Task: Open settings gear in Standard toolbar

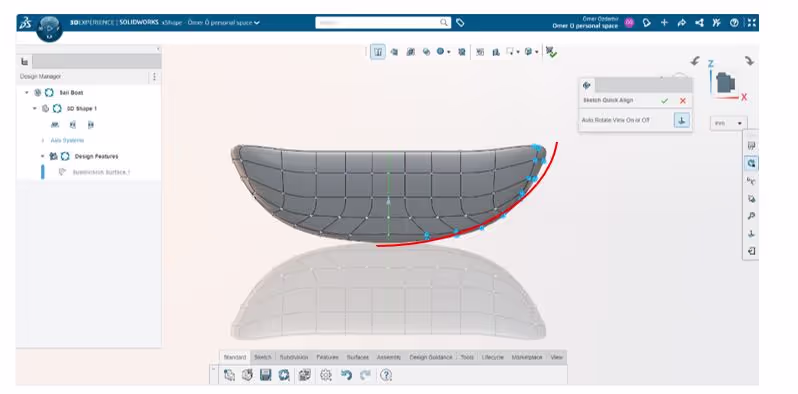Action: 326,375
